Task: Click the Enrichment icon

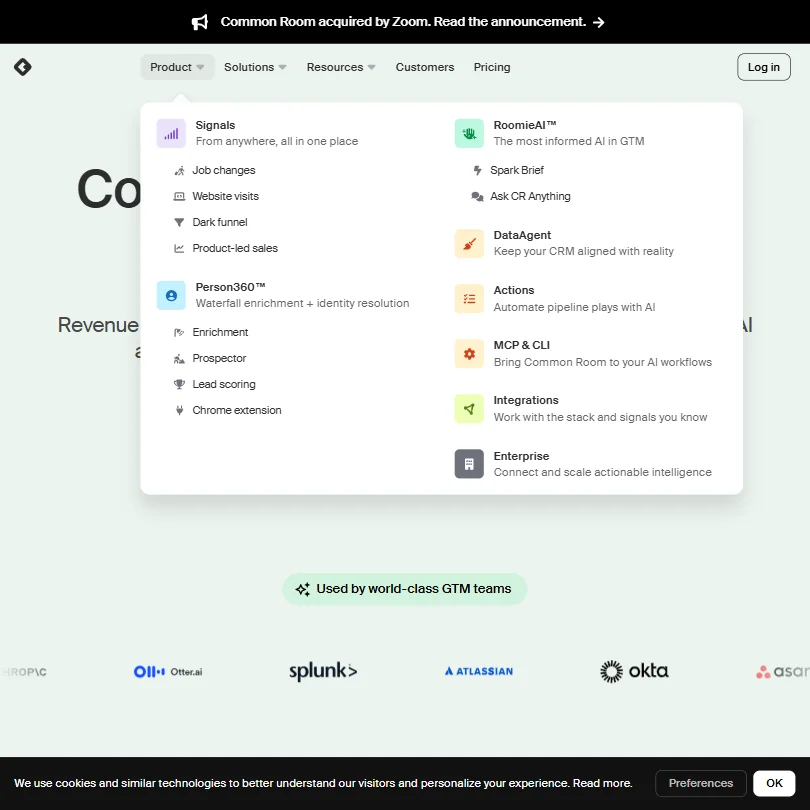Action: pyautogui.click(x=179, y=332)
